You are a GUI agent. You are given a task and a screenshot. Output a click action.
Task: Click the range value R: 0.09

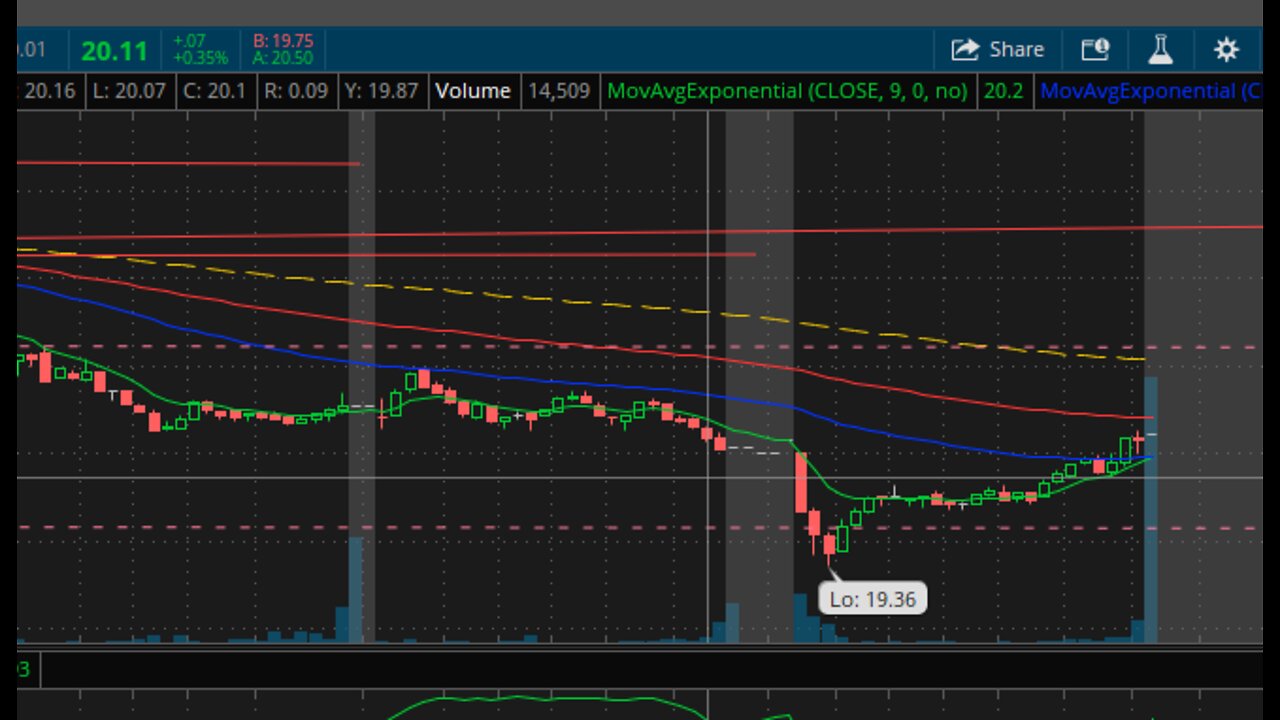pos(294,91)
